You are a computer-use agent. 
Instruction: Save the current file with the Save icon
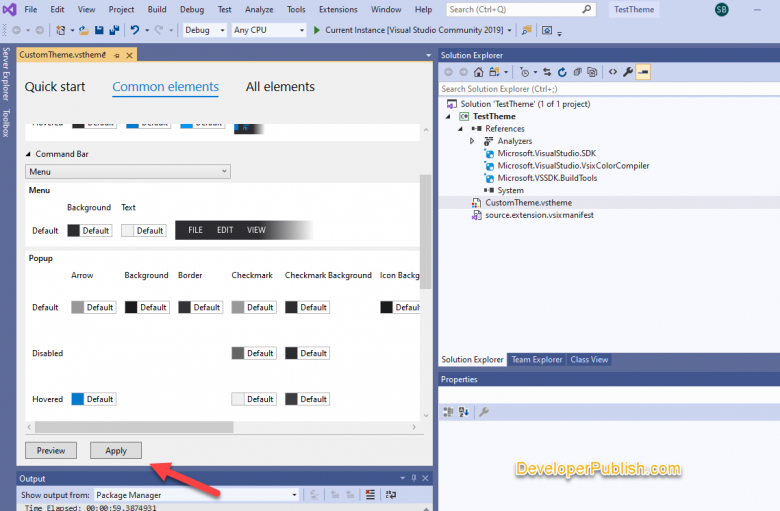click(99, 30)
